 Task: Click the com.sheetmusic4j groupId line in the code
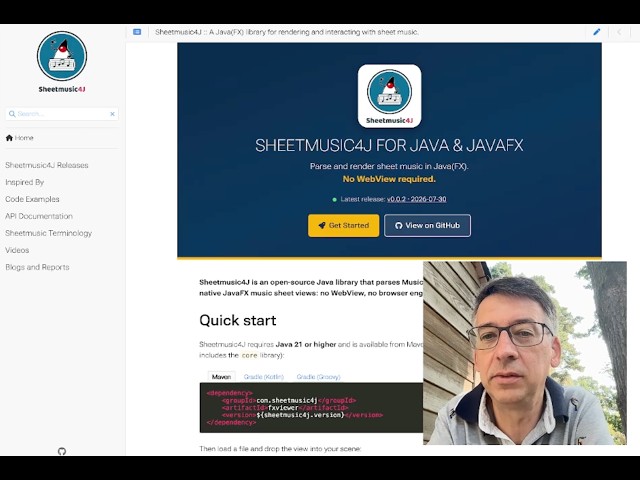[x=289, y=400]
